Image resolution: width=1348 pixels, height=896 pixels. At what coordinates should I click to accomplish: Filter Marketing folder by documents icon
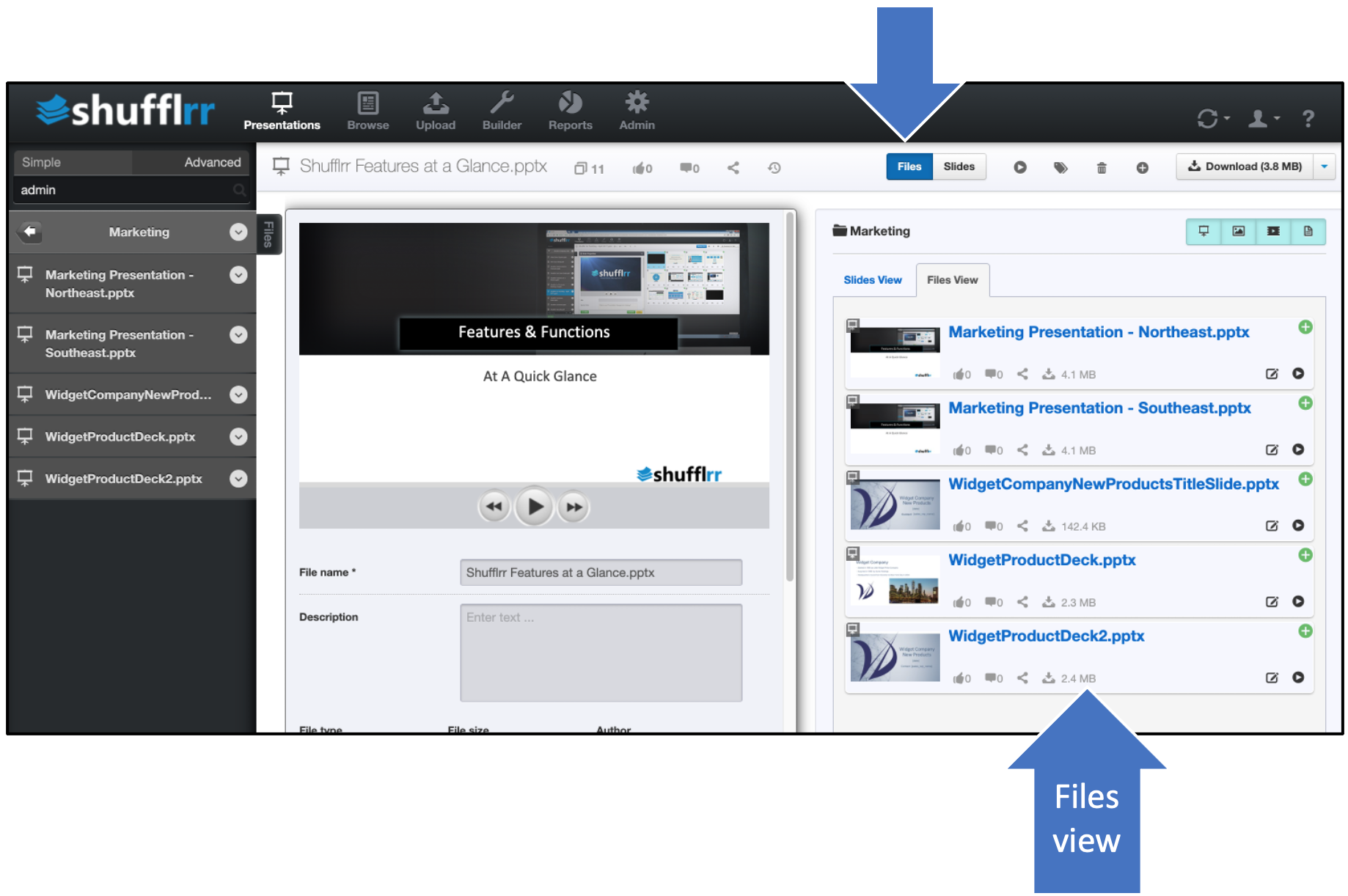[1308, 231]
